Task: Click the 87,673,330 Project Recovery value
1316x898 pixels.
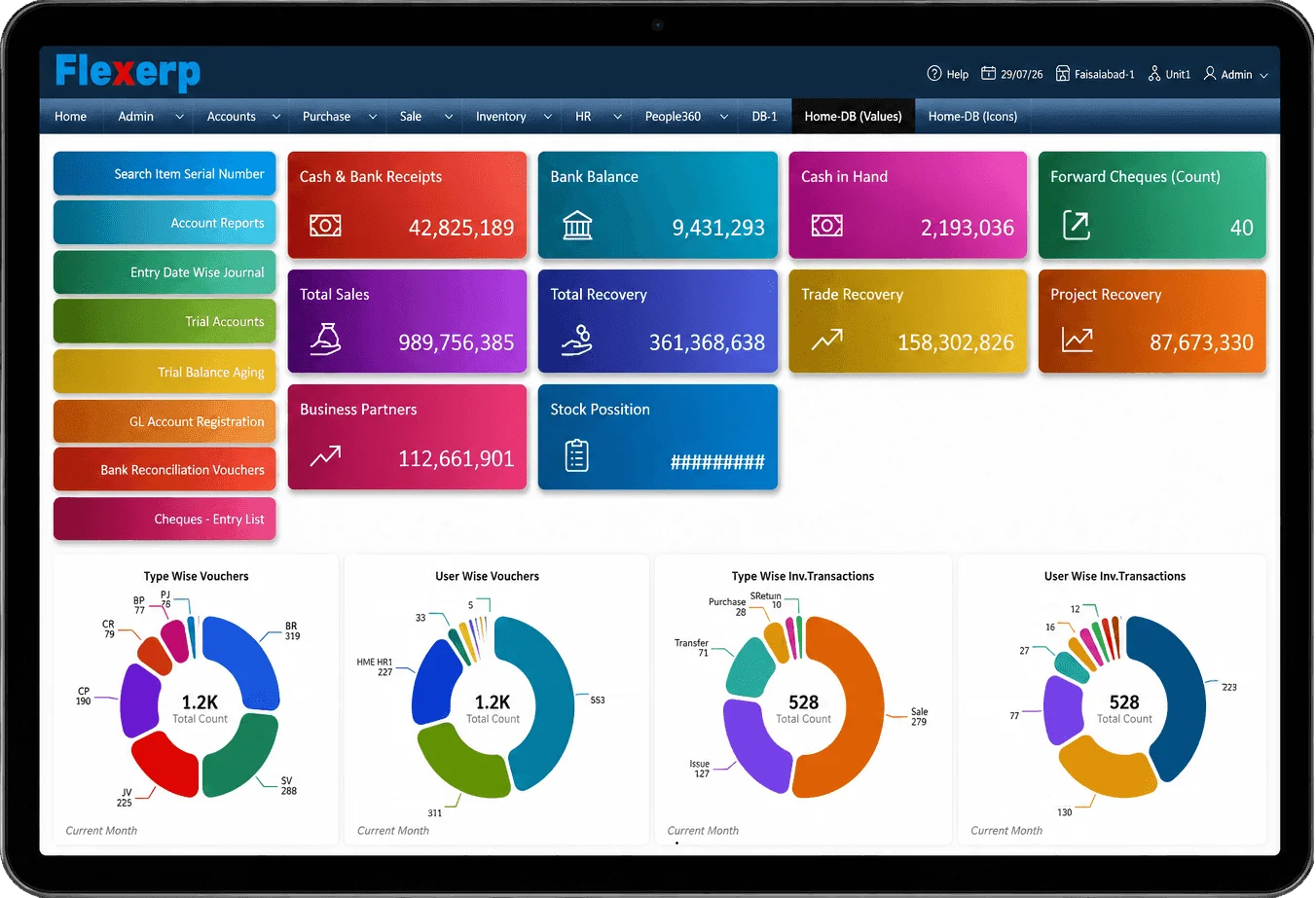Action: point(1201,342)
